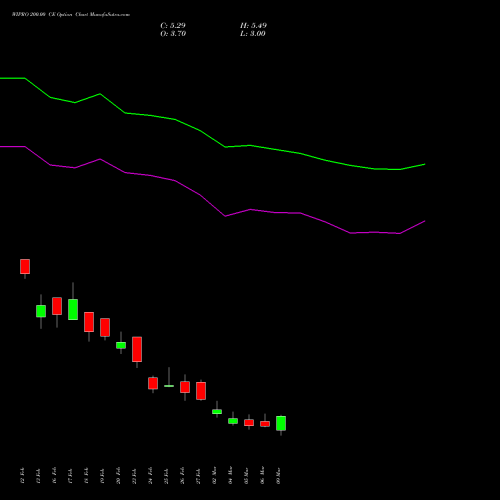The width and height of the screenshot is (500, 500).
Task: Select the green candlestick above 02 Mar
Action: click(217, 412)
